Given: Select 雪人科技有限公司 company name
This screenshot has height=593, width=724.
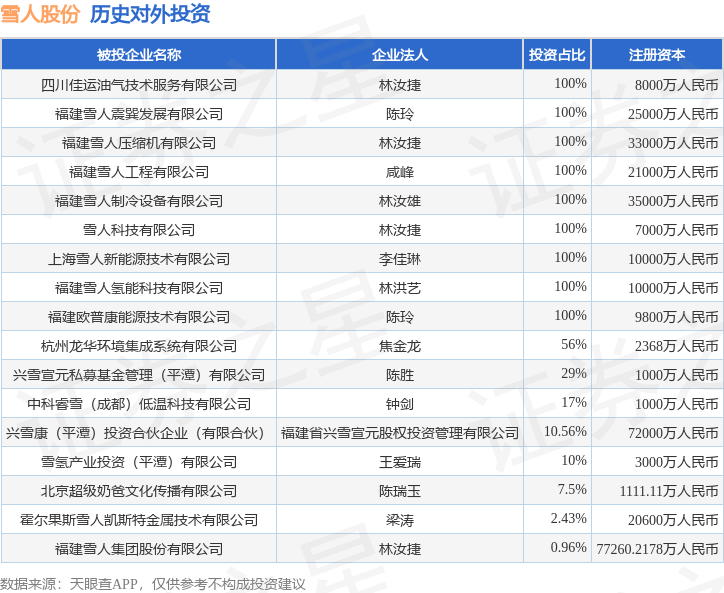Looking at the screenshot, I should click(x=139, y=230).
